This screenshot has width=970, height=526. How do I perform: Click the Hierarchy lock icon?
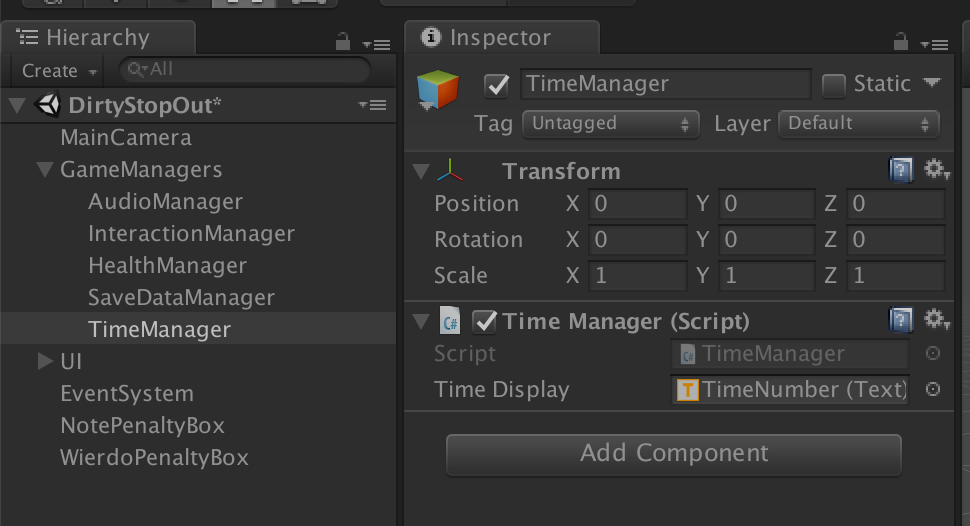[343, 42]
